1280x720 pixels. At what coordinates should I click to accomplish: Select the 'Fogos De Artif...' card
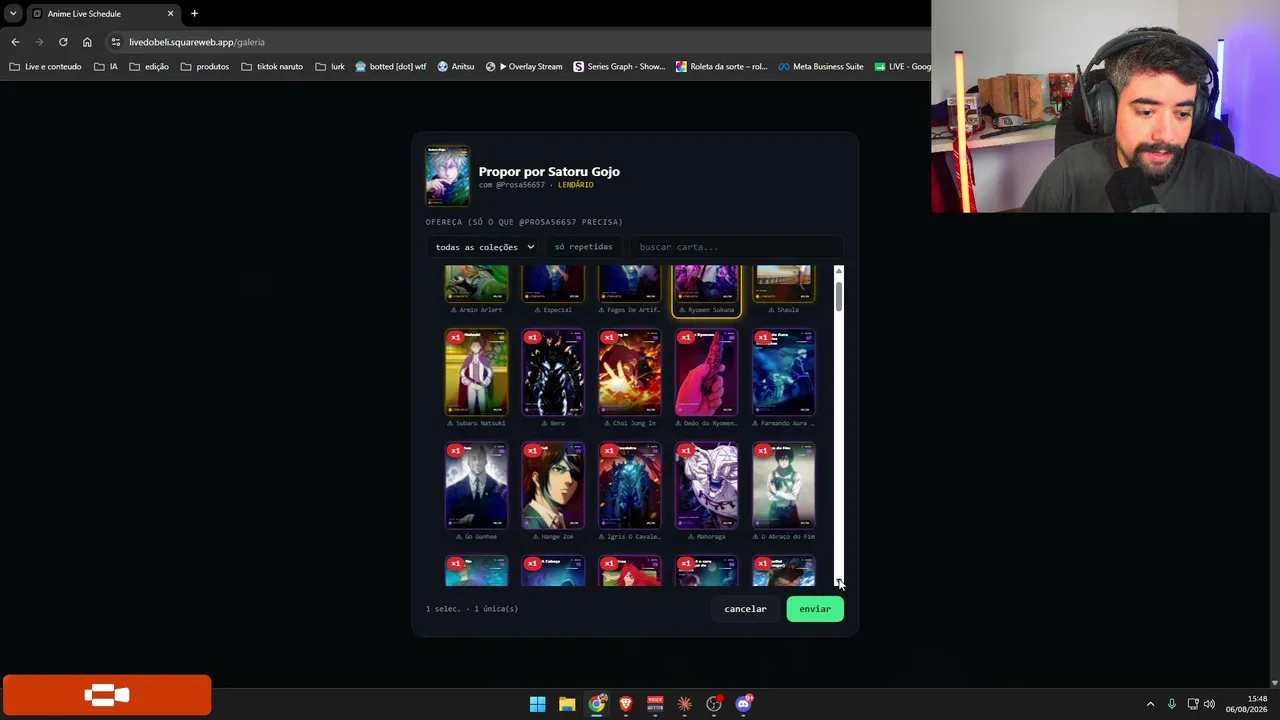[630, 290]
